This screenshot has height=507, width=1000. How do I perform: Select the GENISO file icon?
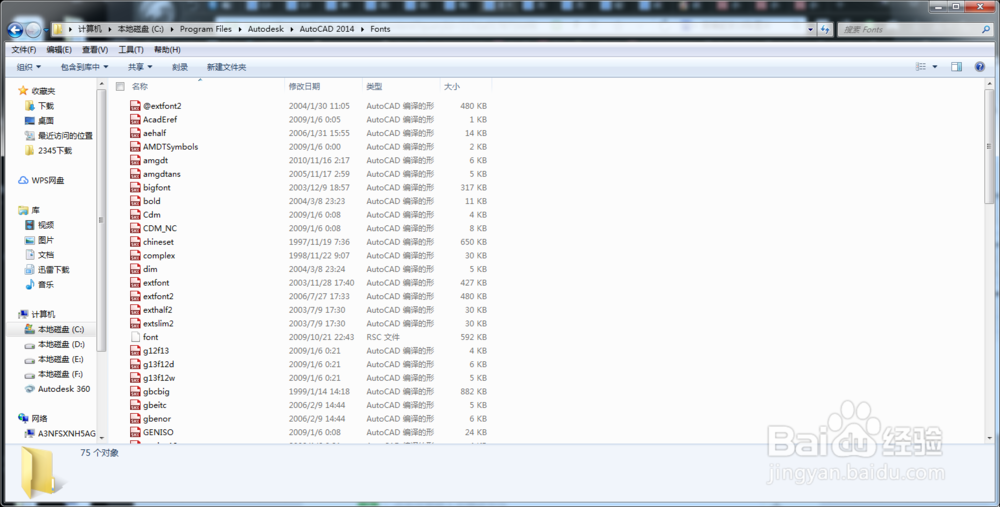point(135,432)
